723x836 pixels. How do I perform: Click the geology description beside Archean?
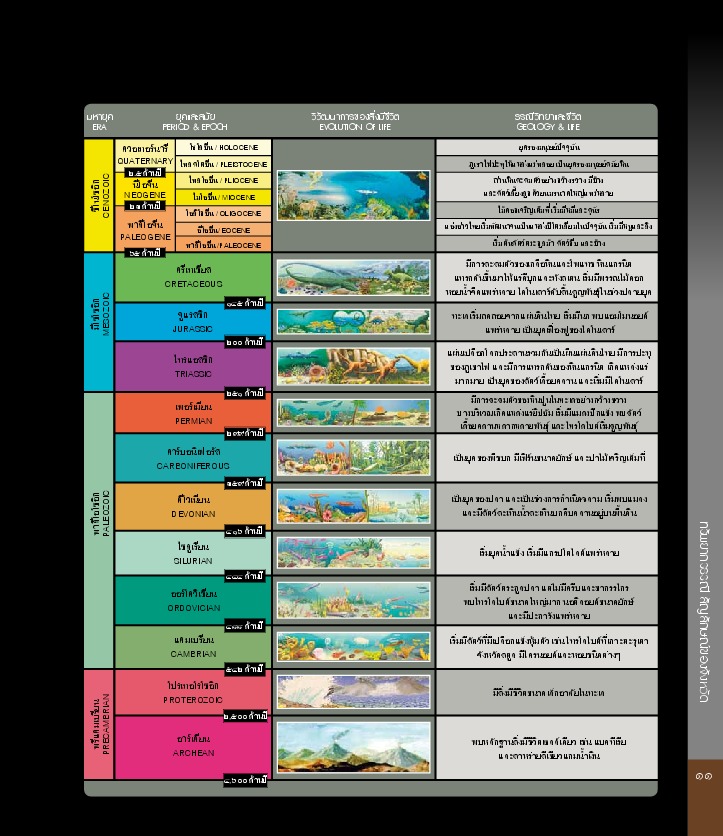(x=547, y=747)
